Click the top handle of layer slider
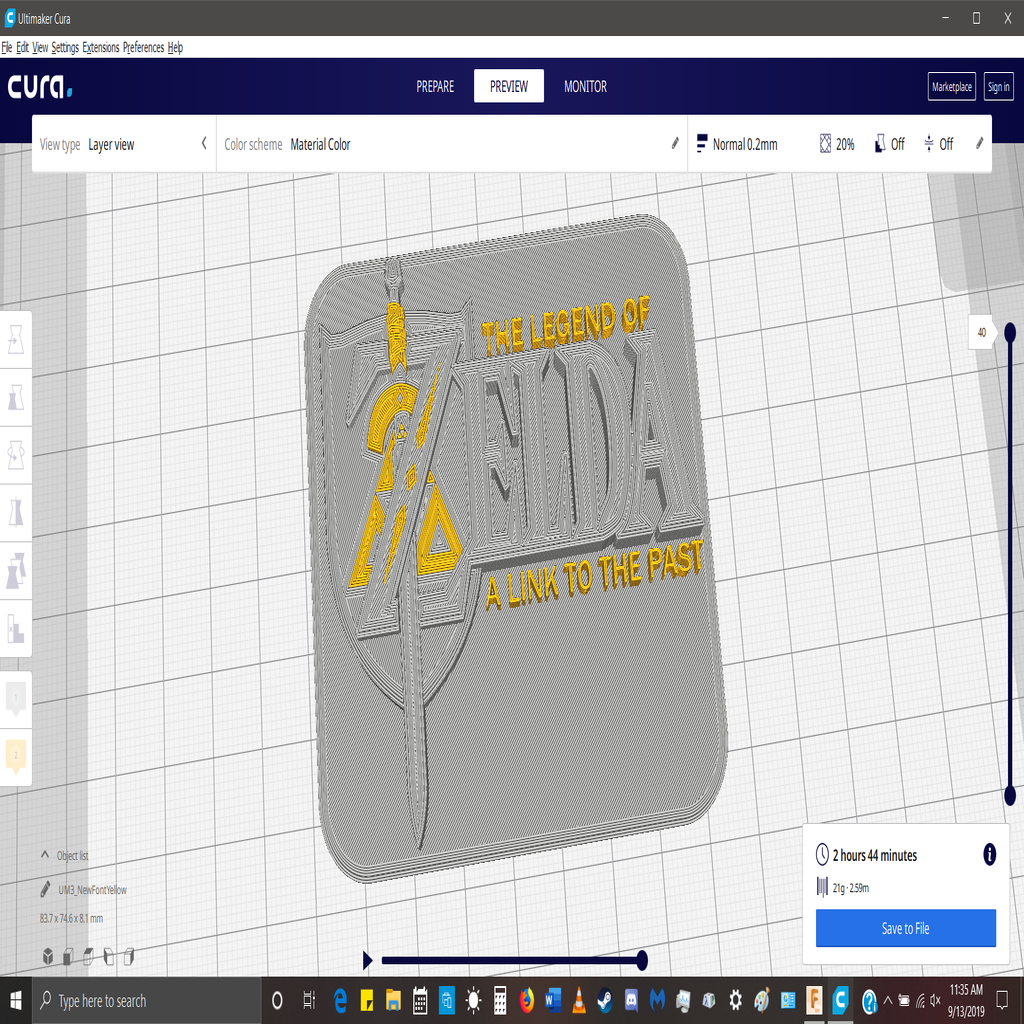1024x1024 pixels. click(1010, 332)
